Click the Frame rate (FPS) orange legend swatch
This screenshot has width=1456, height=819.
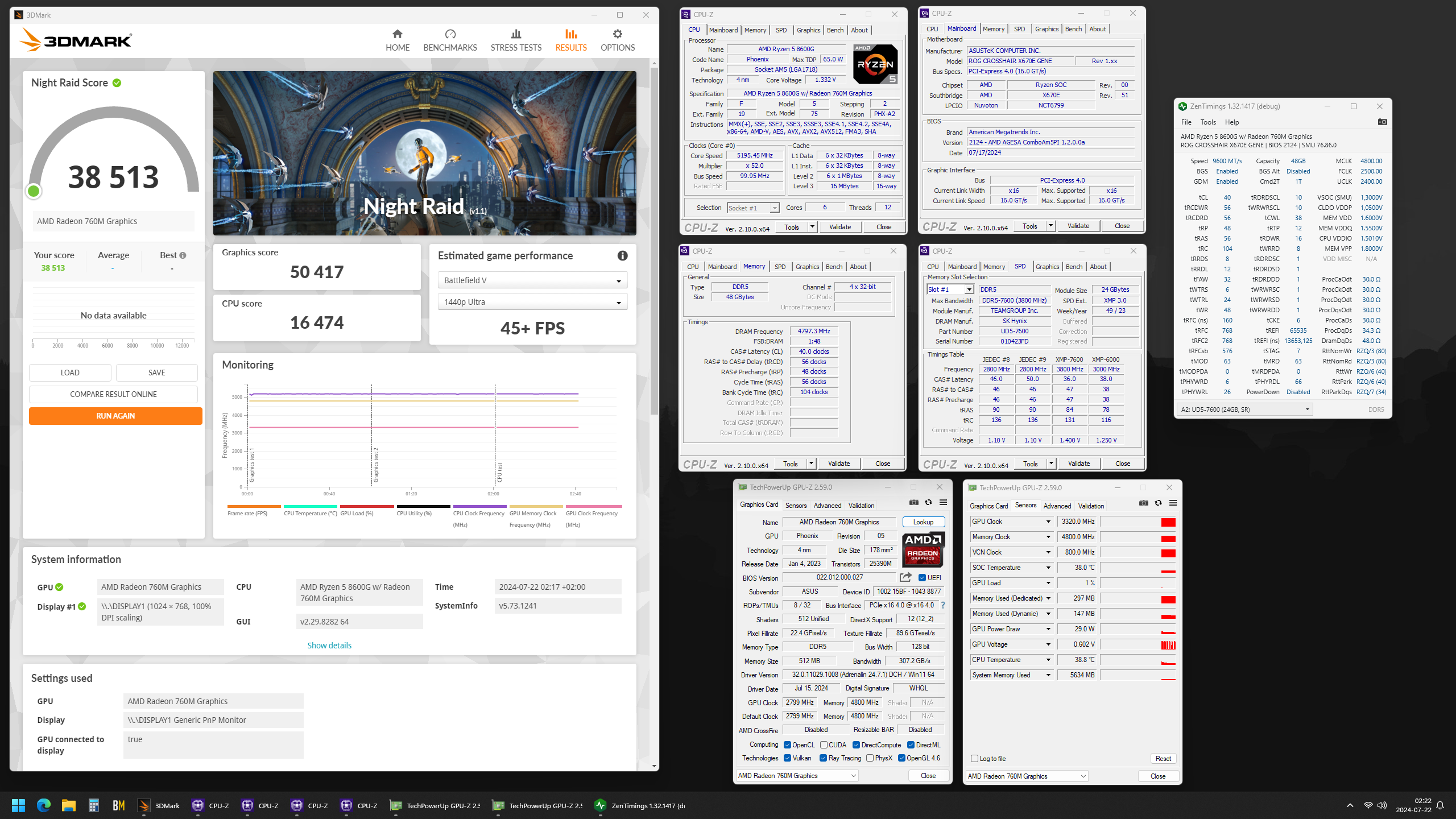(x=254, y=506)
